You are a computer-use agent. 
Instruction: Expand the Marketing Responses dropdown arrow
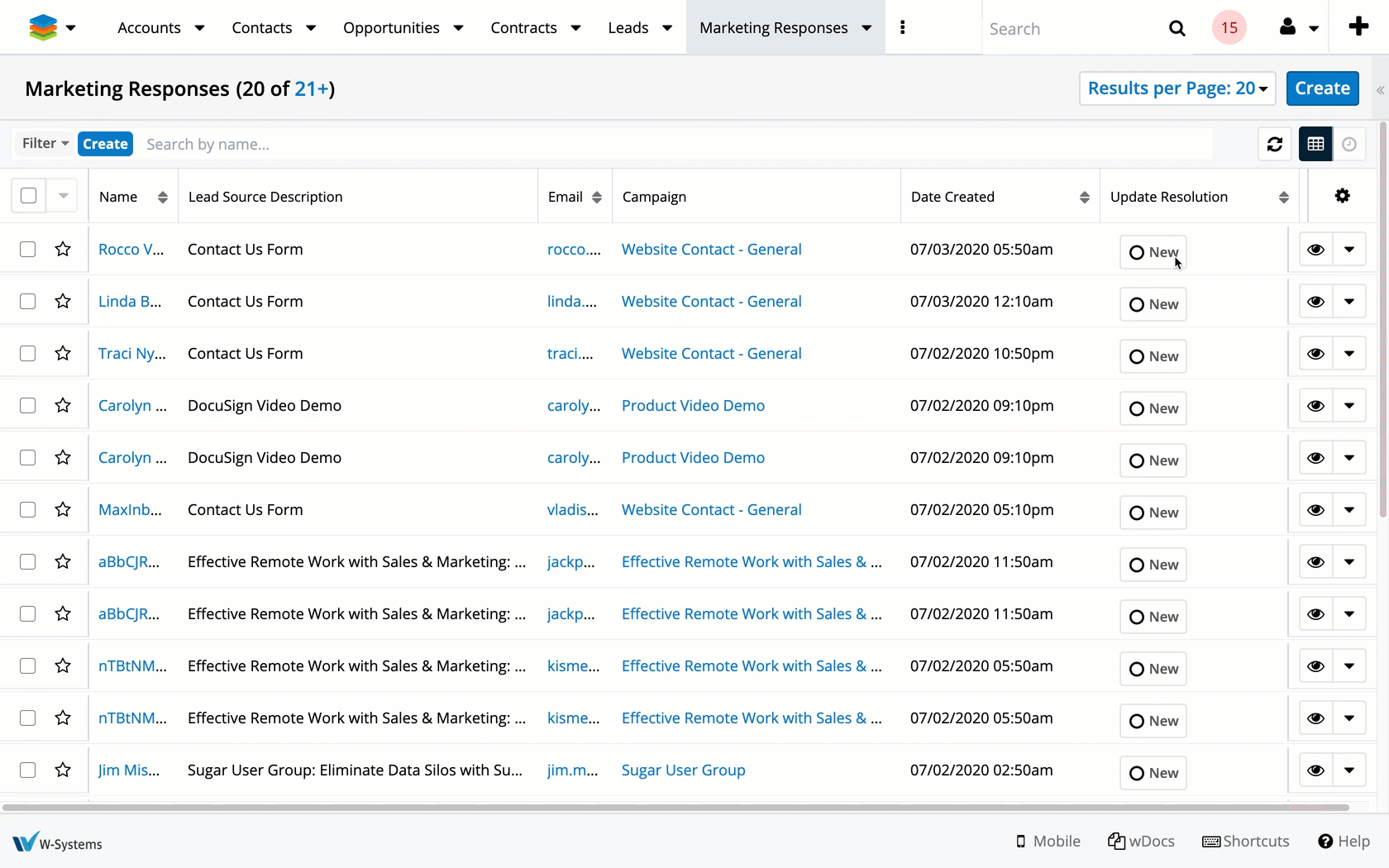tap(866, 28)
